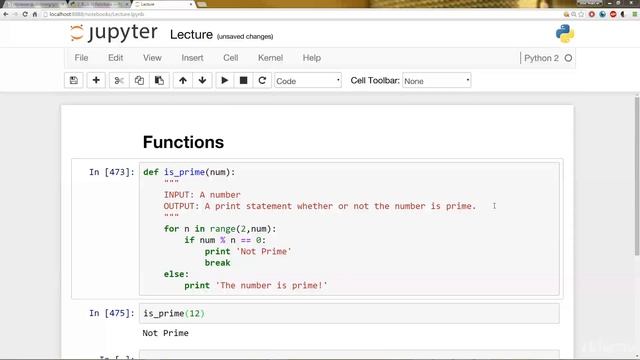Image resolution: width=640 pixels, height=360 pixels.
Task: Click the 'break' statement line
Action: coord(218,263)
